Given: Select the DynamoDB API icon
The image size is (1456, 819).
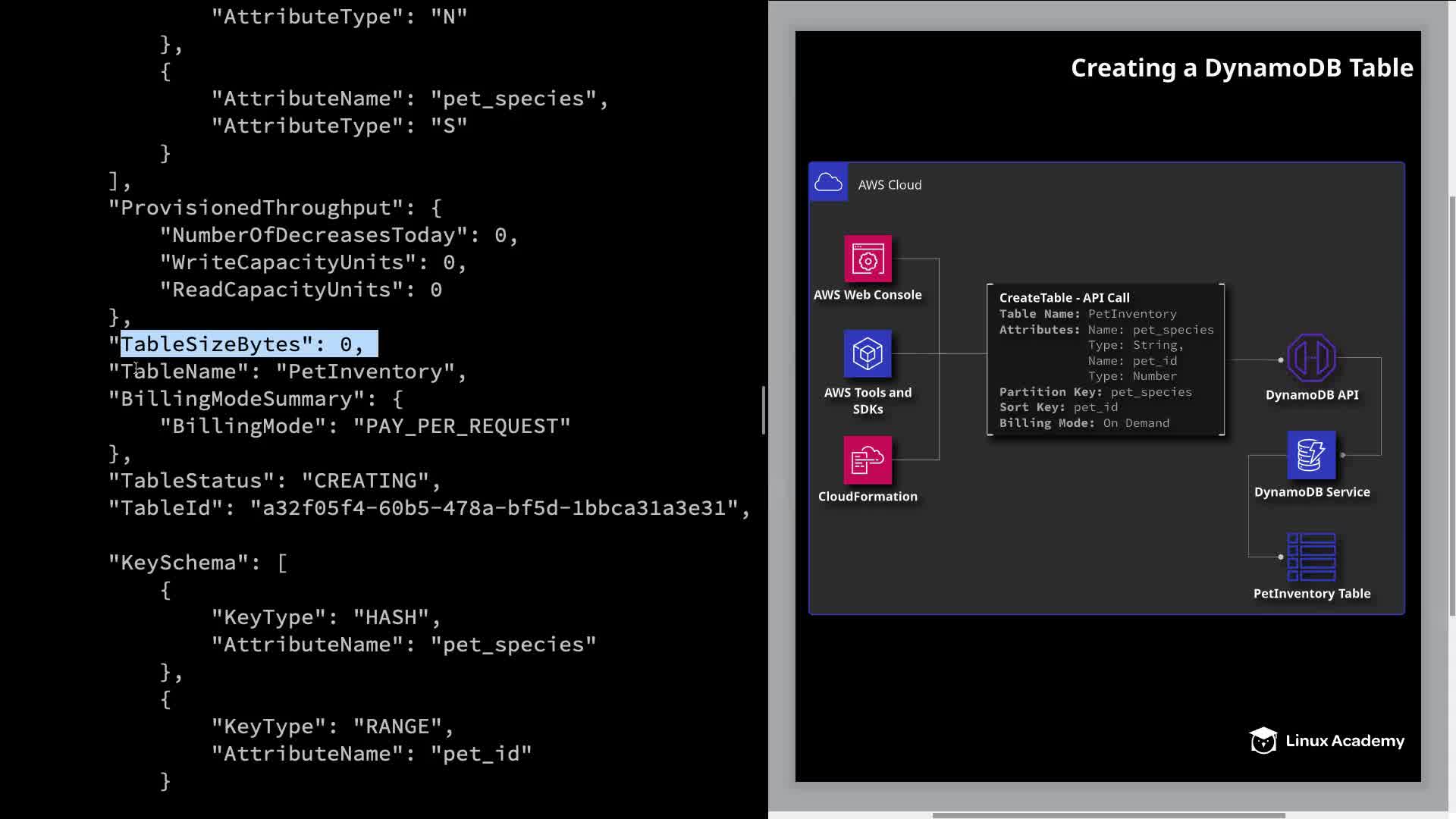Looking at the screenshot, I should [1311, 358].
